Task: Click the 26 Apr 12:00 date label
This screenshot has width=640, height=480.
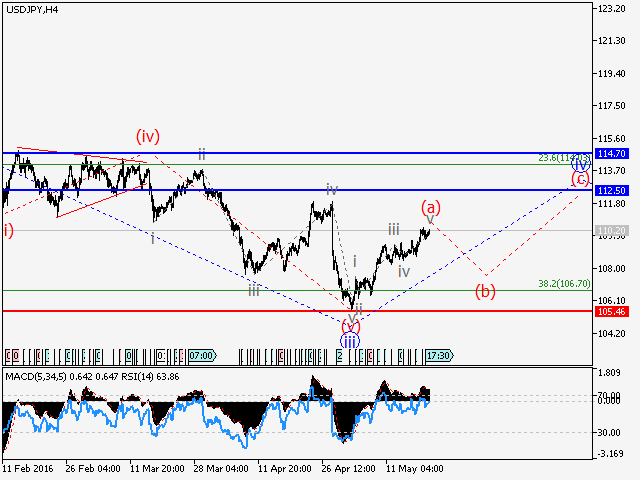Action: click(349, 469)
